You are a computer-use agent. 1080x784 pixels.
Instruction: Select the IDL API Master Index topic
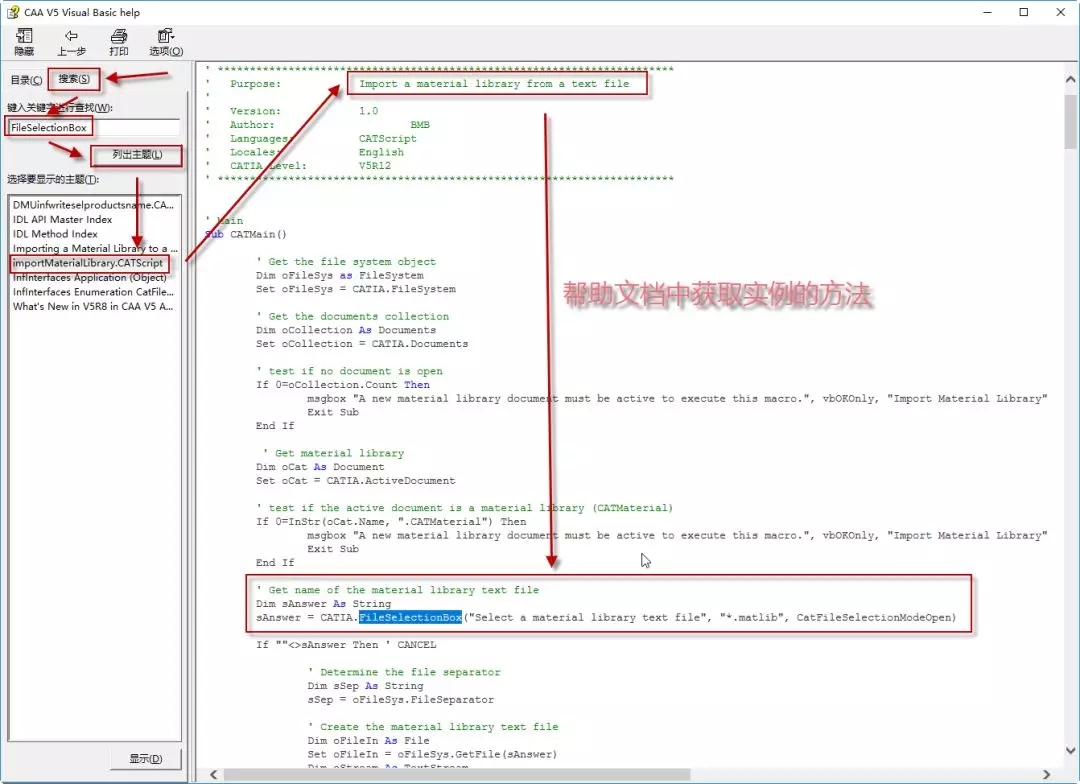point(62,219)
